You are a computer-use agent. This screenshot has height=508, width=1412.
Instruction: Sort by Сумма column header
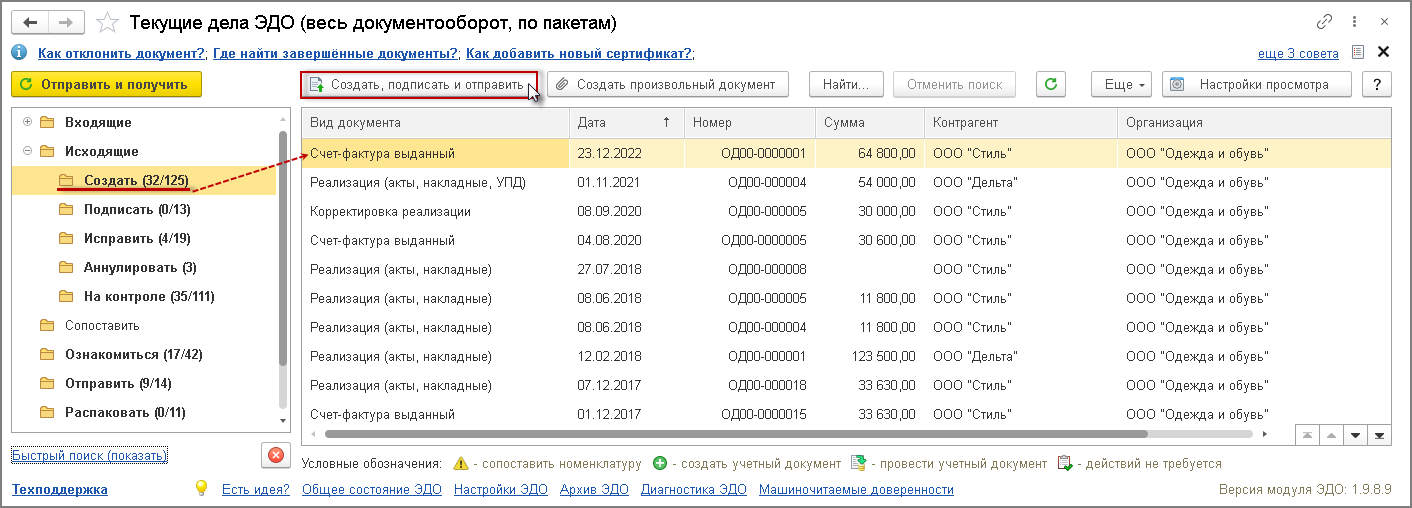870,122
